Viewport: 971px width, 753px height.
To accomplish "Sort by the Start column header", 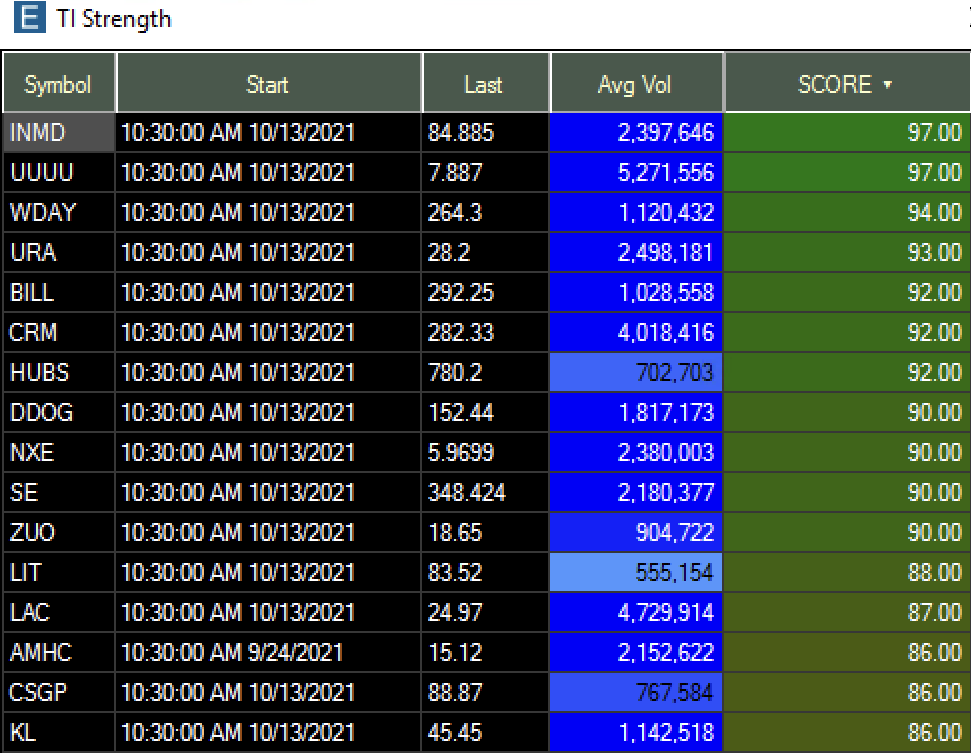I will pyautogui.click(x=268, y=83).
